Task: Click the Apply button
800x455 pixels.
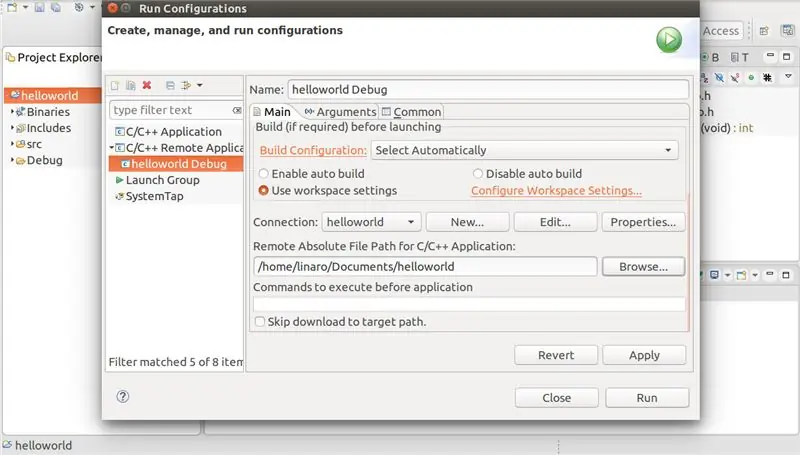Action: point(644,355)
